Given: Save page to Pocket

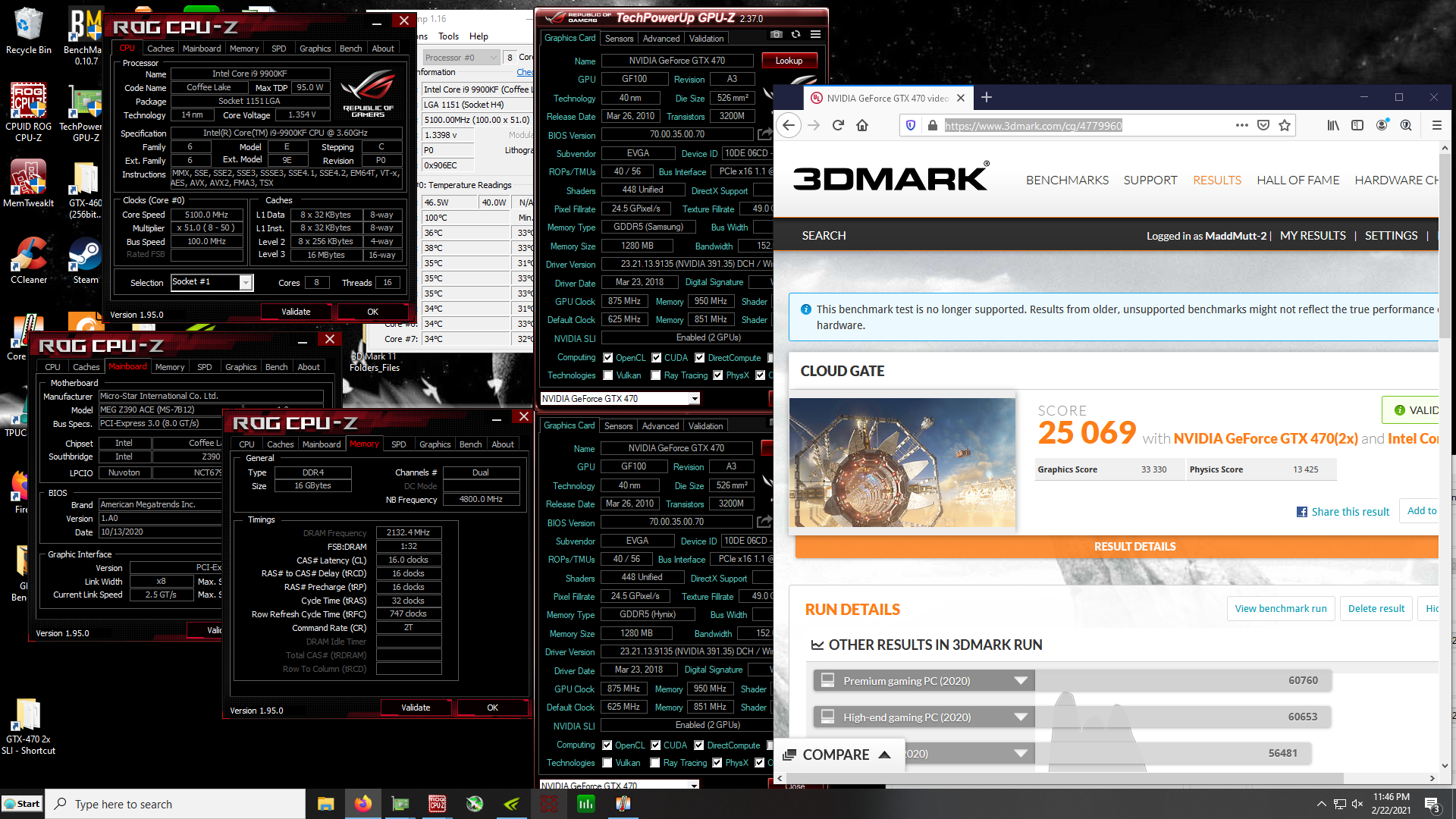Looking at the screenshot, I should (1263, 125).
